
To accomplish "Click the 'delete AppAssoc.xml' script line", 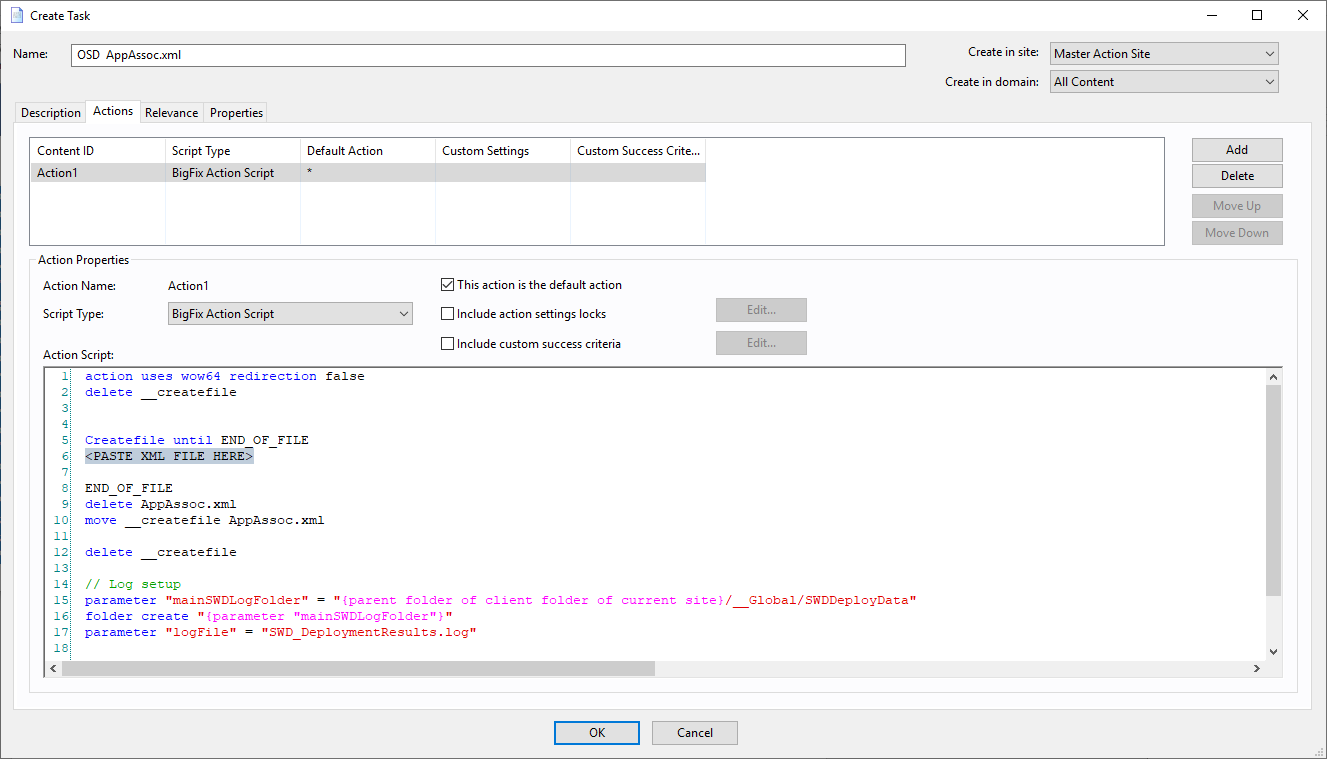I will tap(161, 504).
